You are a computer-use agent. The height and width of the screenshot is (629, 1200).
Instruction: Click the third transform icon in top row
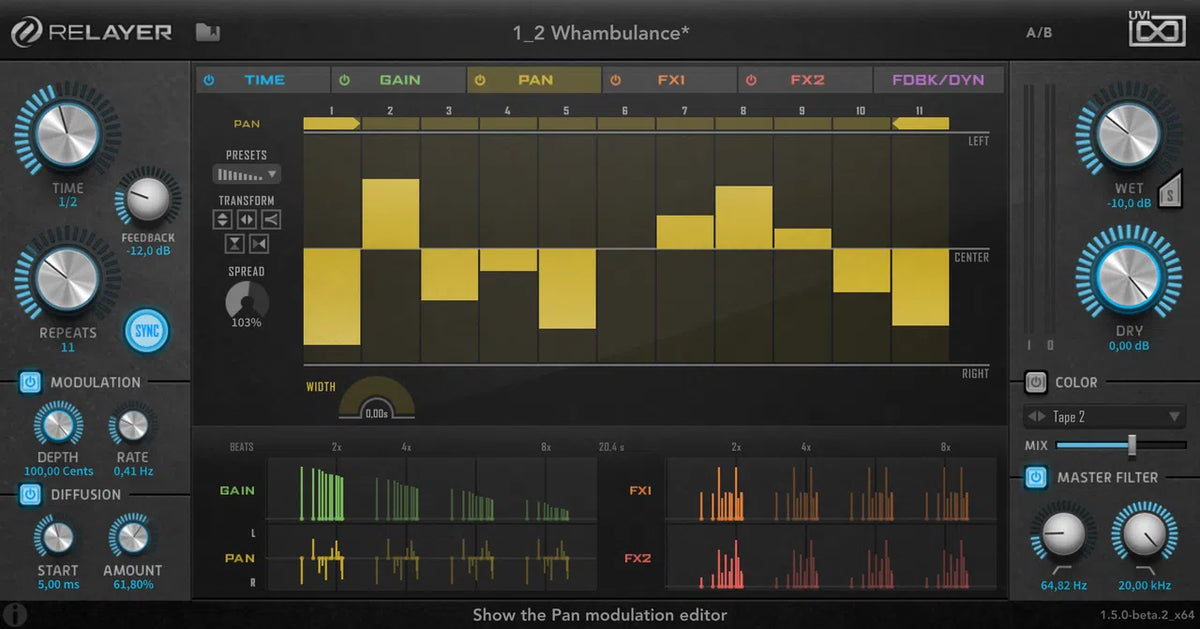click(x=271, y=220)
